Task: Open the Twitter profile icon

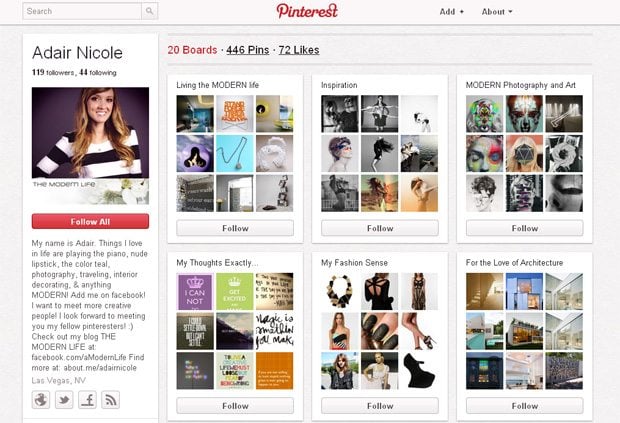Action: tap(65, 400)
